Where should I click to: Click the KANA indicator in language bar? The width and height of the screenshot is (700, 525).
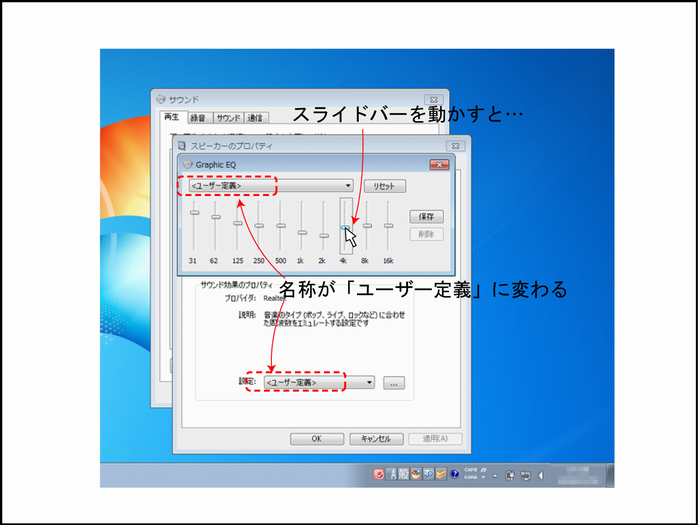tap(471, 477)
